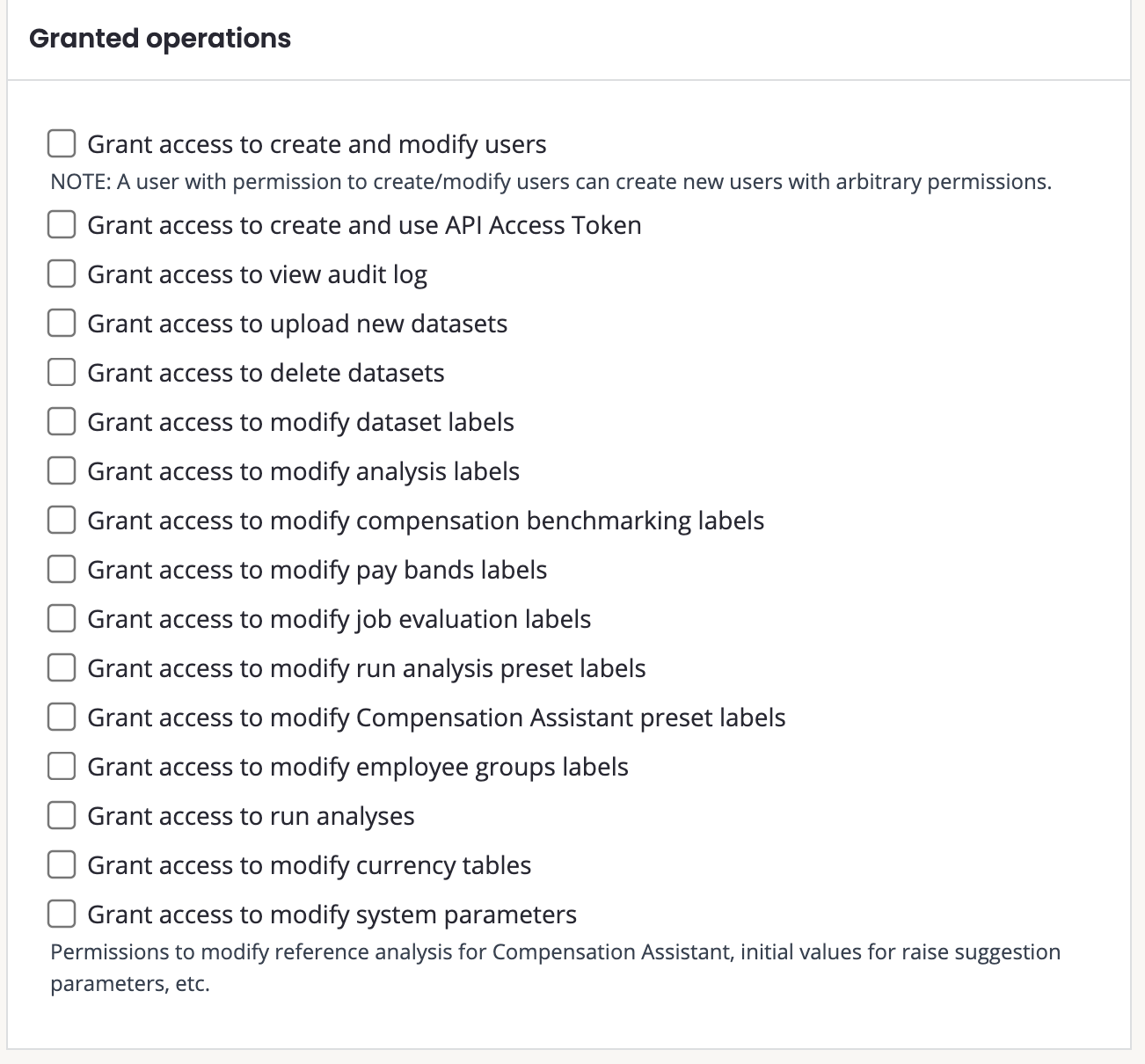Select the pay bands labels checkbox
Screen dimensions: 1145x1064
tap(61, 569)
